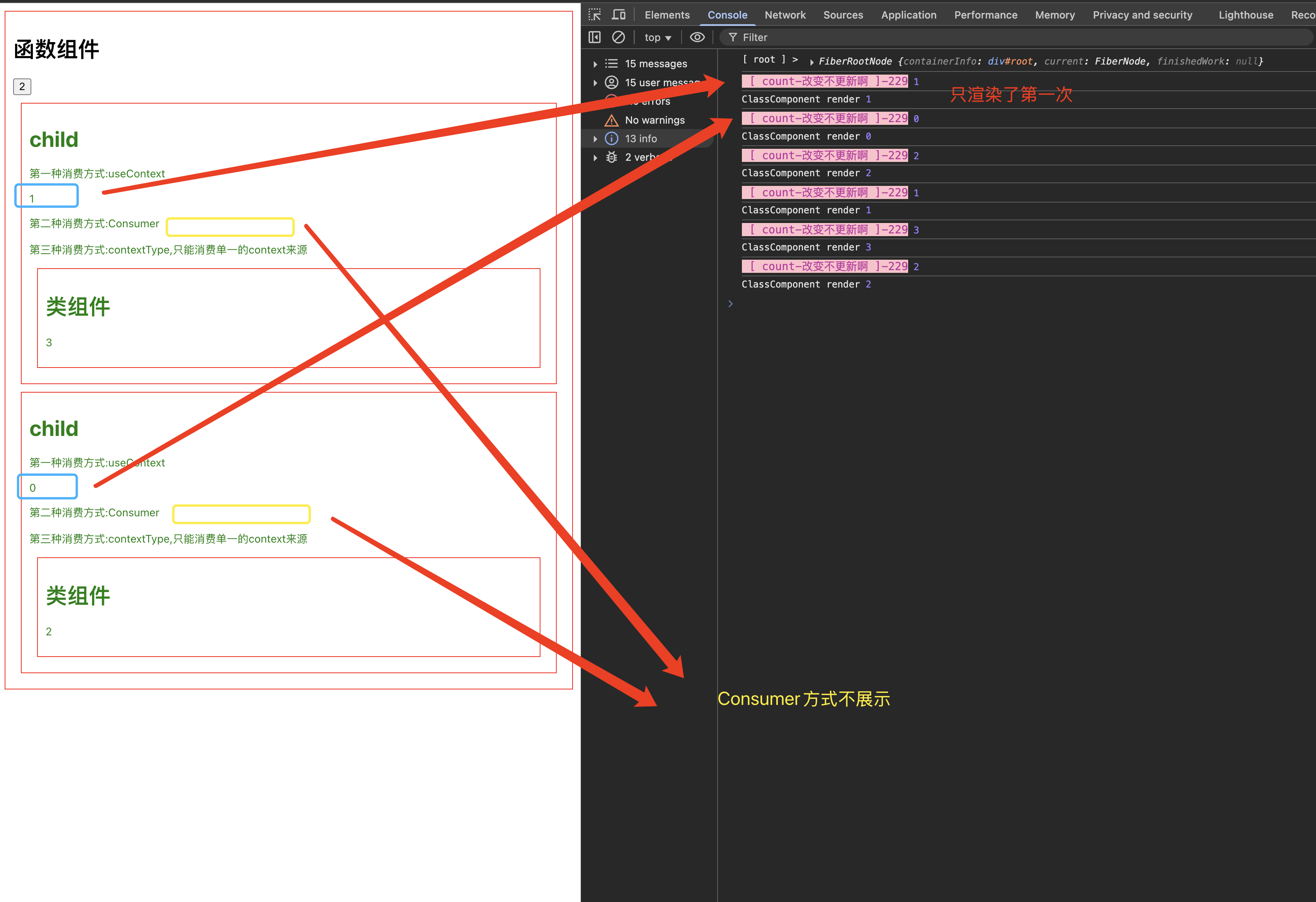
Task: Clear the console with the ban icon
Action: 618,37
